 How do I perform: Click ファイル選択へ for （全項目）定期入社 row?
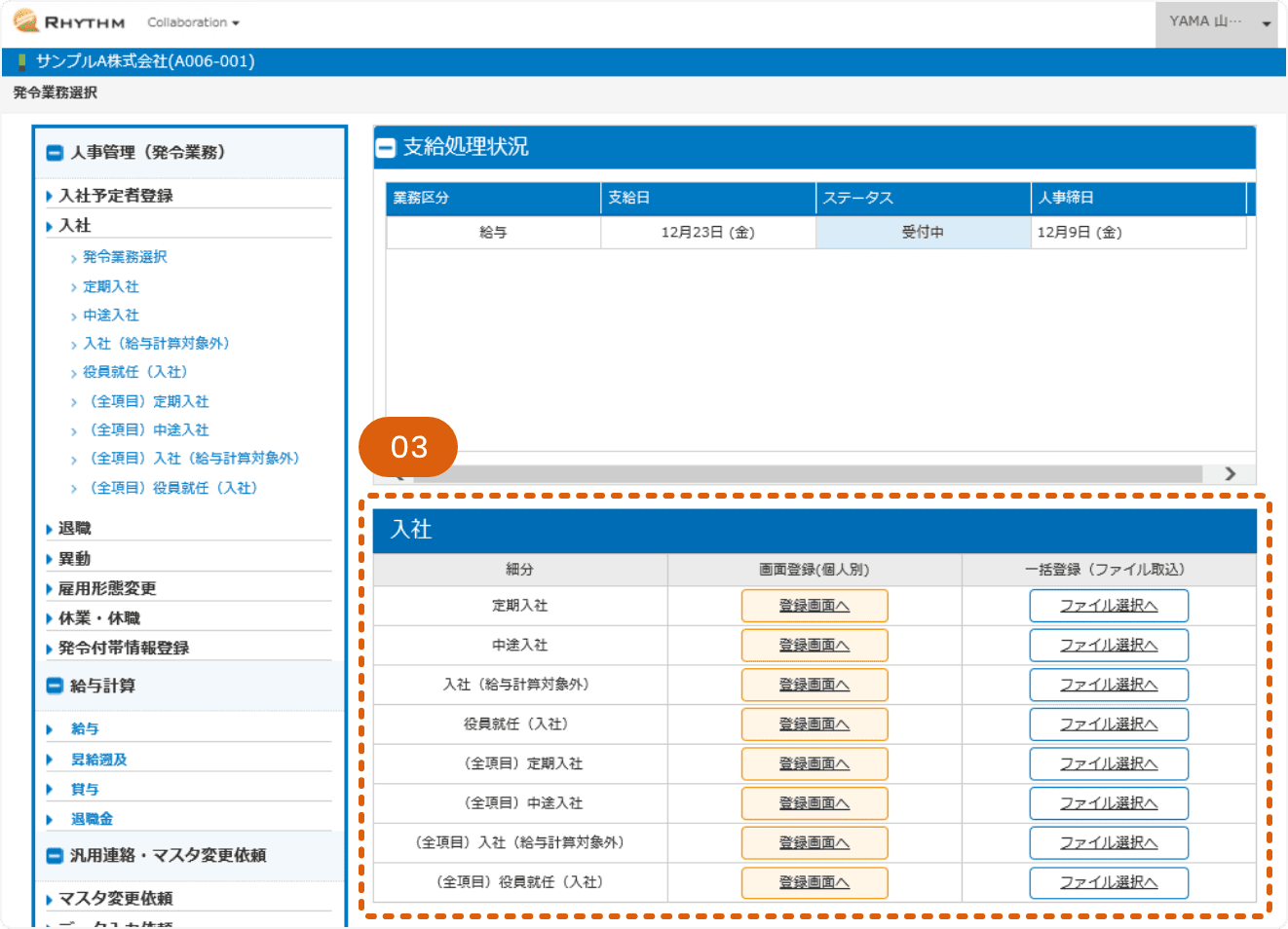click(1109, 764)
